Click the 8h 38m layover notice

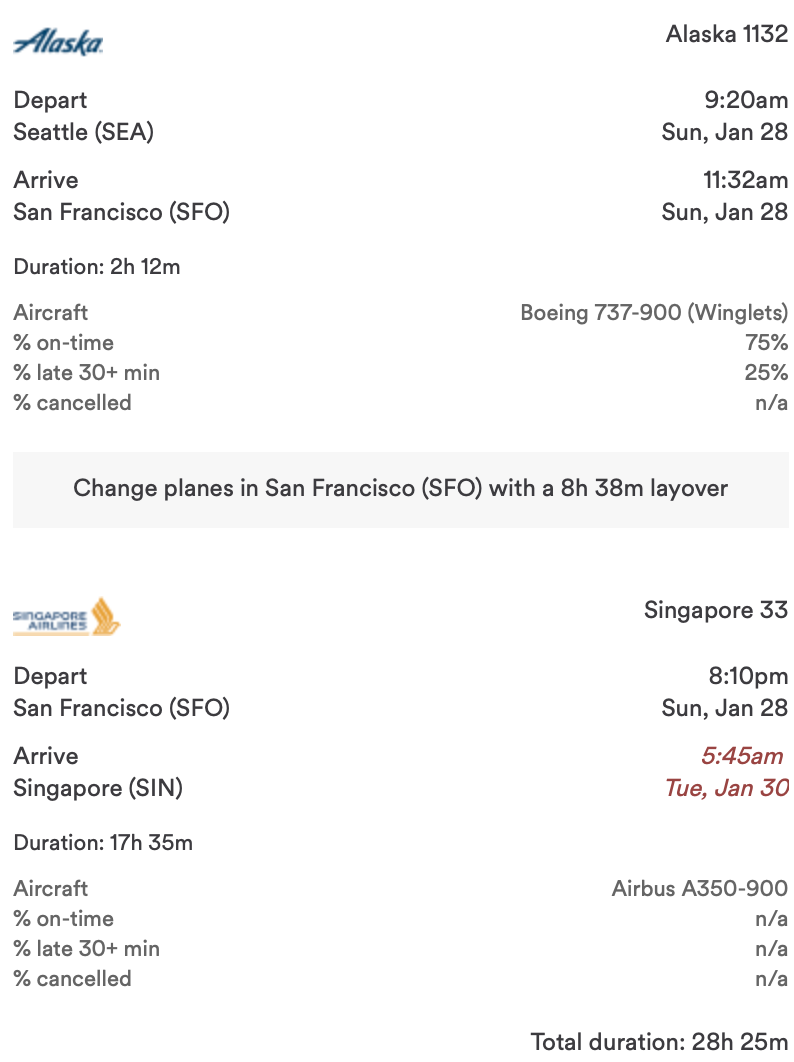click(x=400, y=488)
